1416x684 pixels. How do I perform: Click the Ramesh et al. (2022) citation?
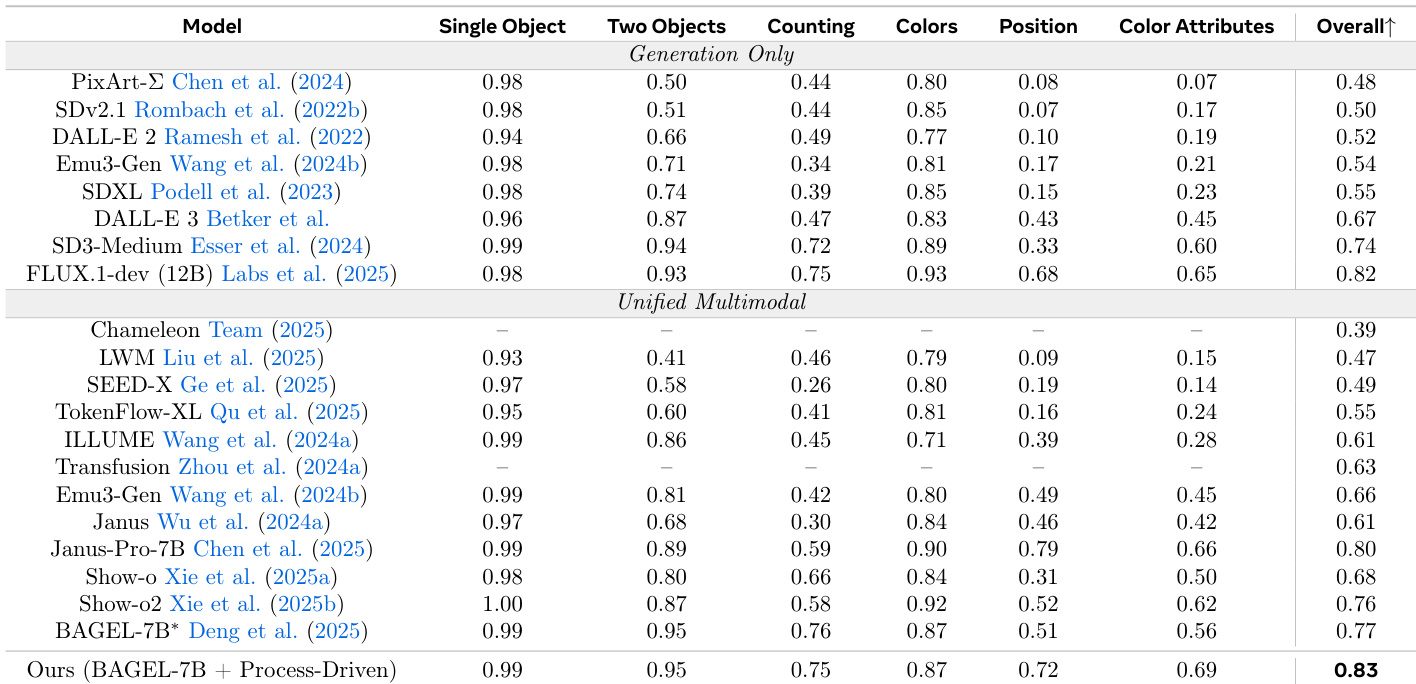267,137
